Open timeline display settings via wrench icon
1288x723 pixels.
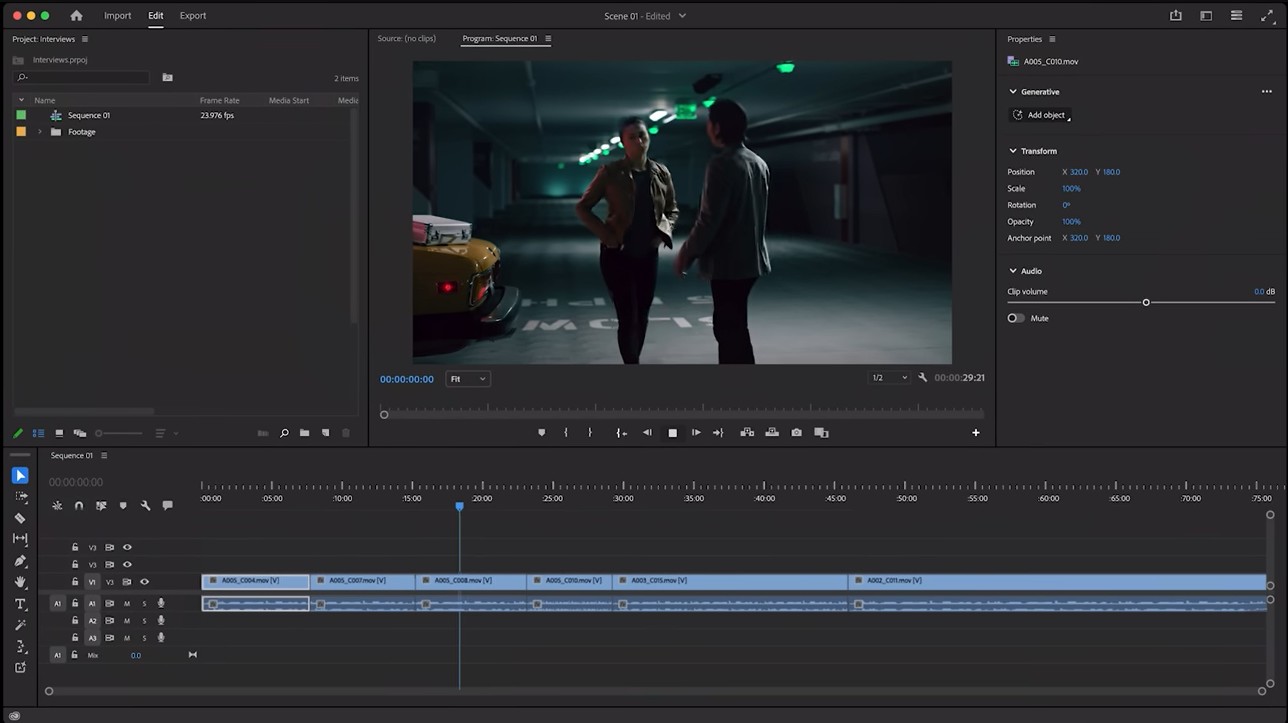(145, 505)
